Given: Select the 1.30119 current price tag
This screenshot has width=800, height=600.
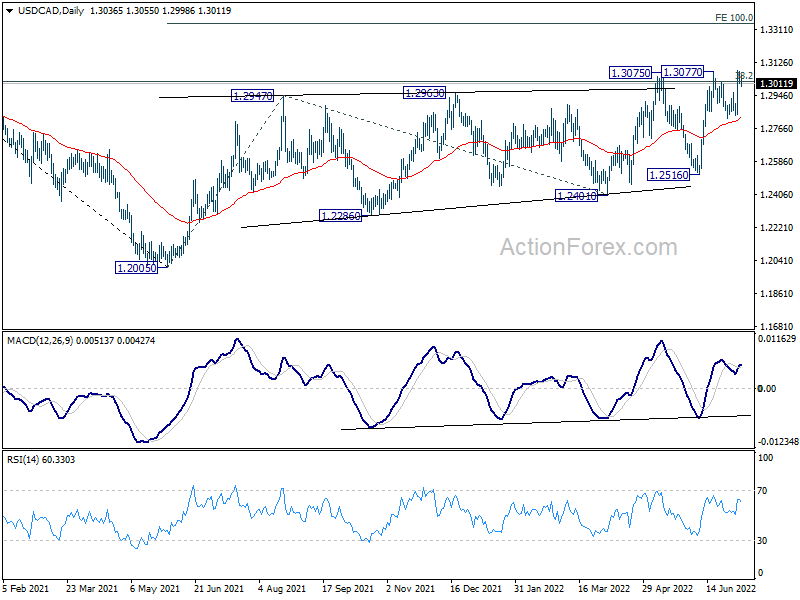Looking at the screenshot, I should pyautogui.click(x=776, y=84).
